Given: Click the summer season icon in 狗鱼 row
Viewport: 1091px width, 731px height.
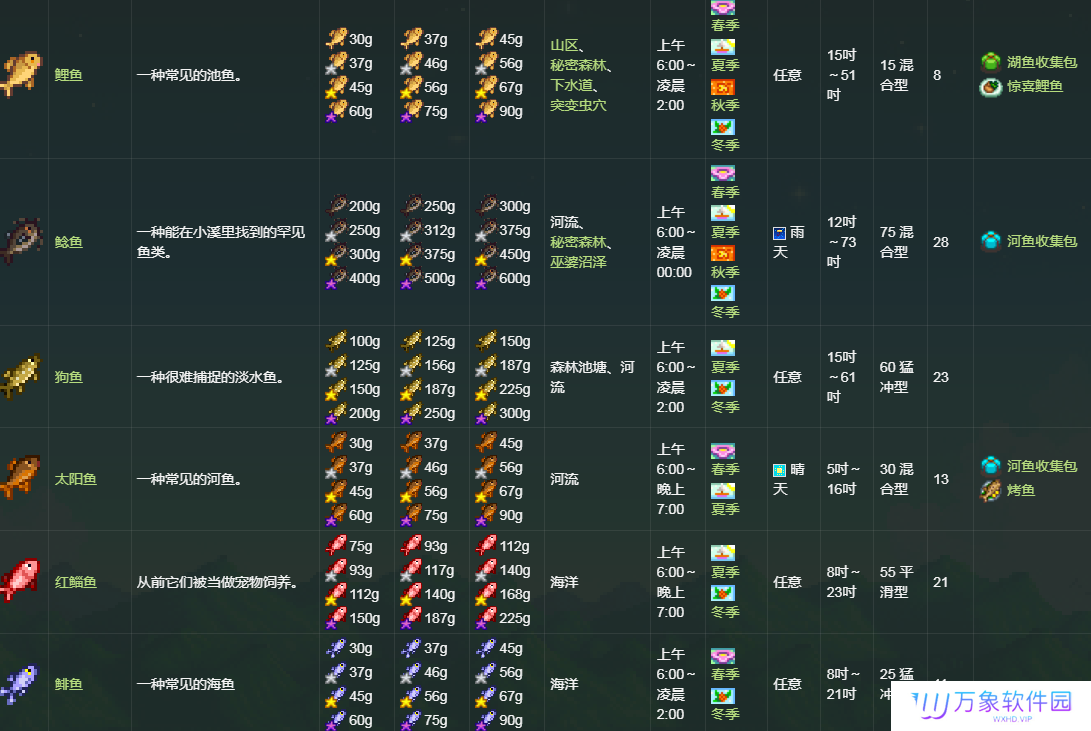Looking at the screenshot, I should (723, 348).
